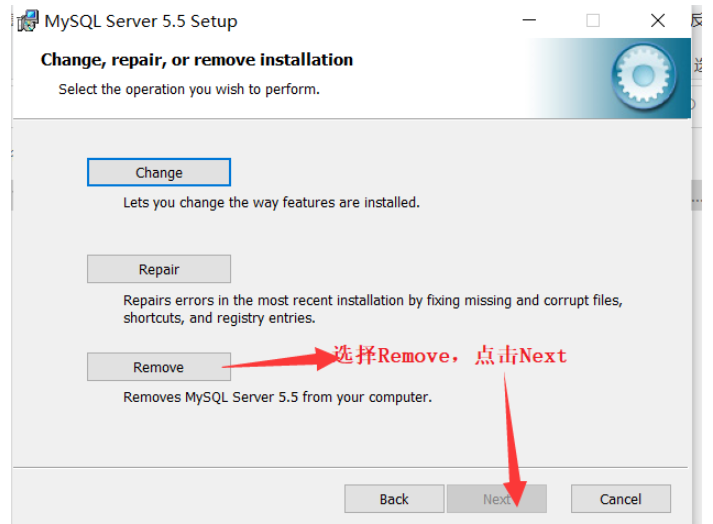The image size is (713, 524).
Task: Click the "MySQL Server 5.5 Setup" title text
Action: pos(141,21)
